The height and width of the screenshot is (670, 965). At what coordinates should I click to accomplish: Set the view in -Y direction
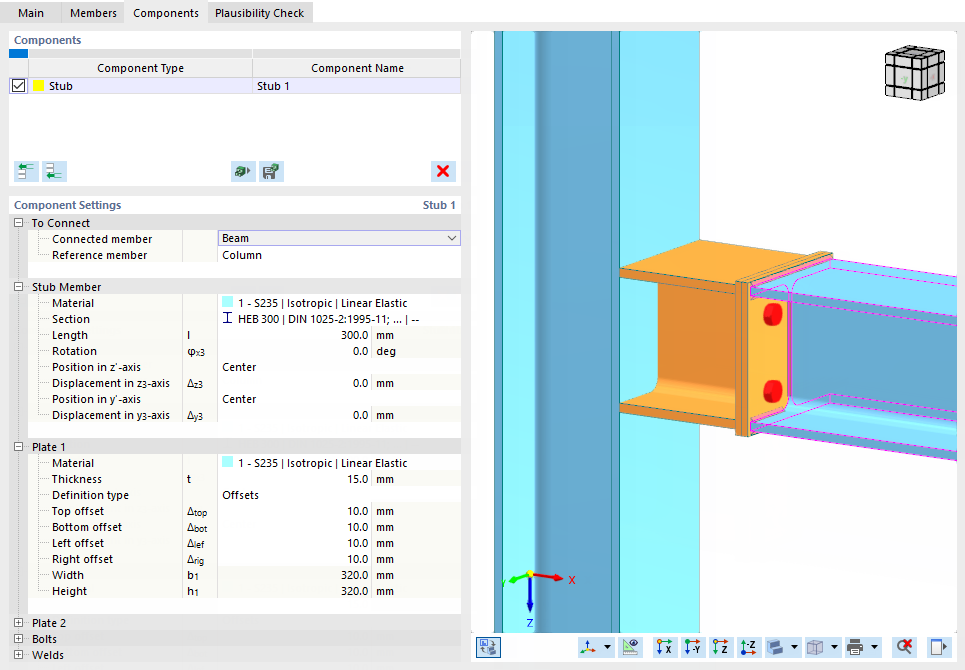coord(692,647)
